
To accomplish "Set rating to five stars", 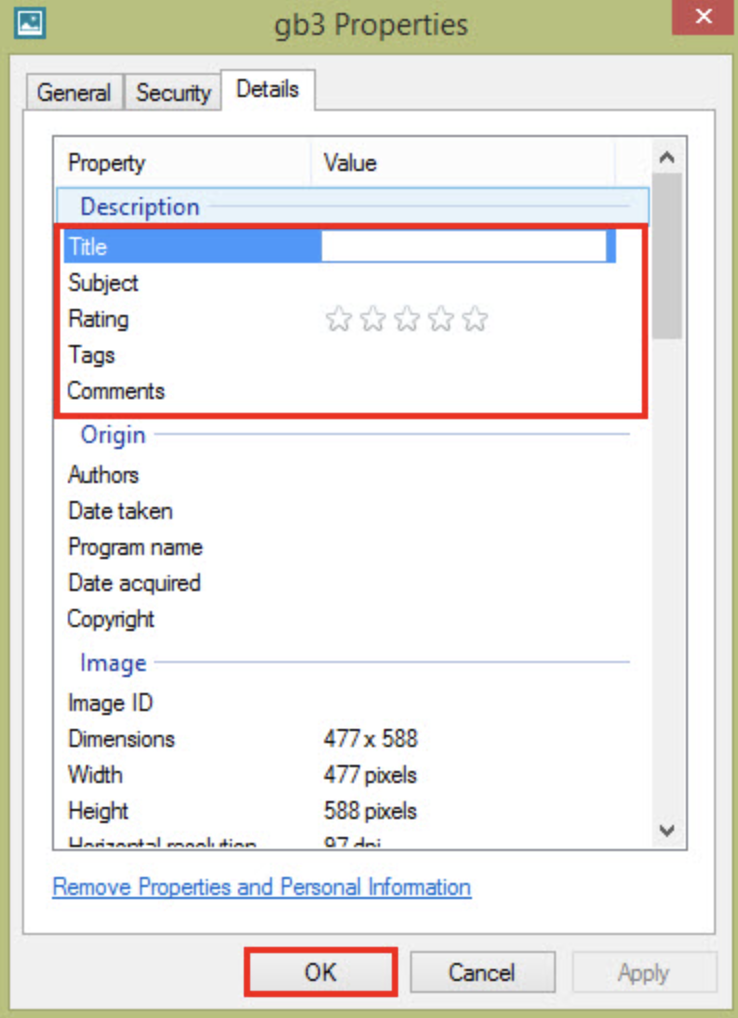I will click(x=475, y=320).
